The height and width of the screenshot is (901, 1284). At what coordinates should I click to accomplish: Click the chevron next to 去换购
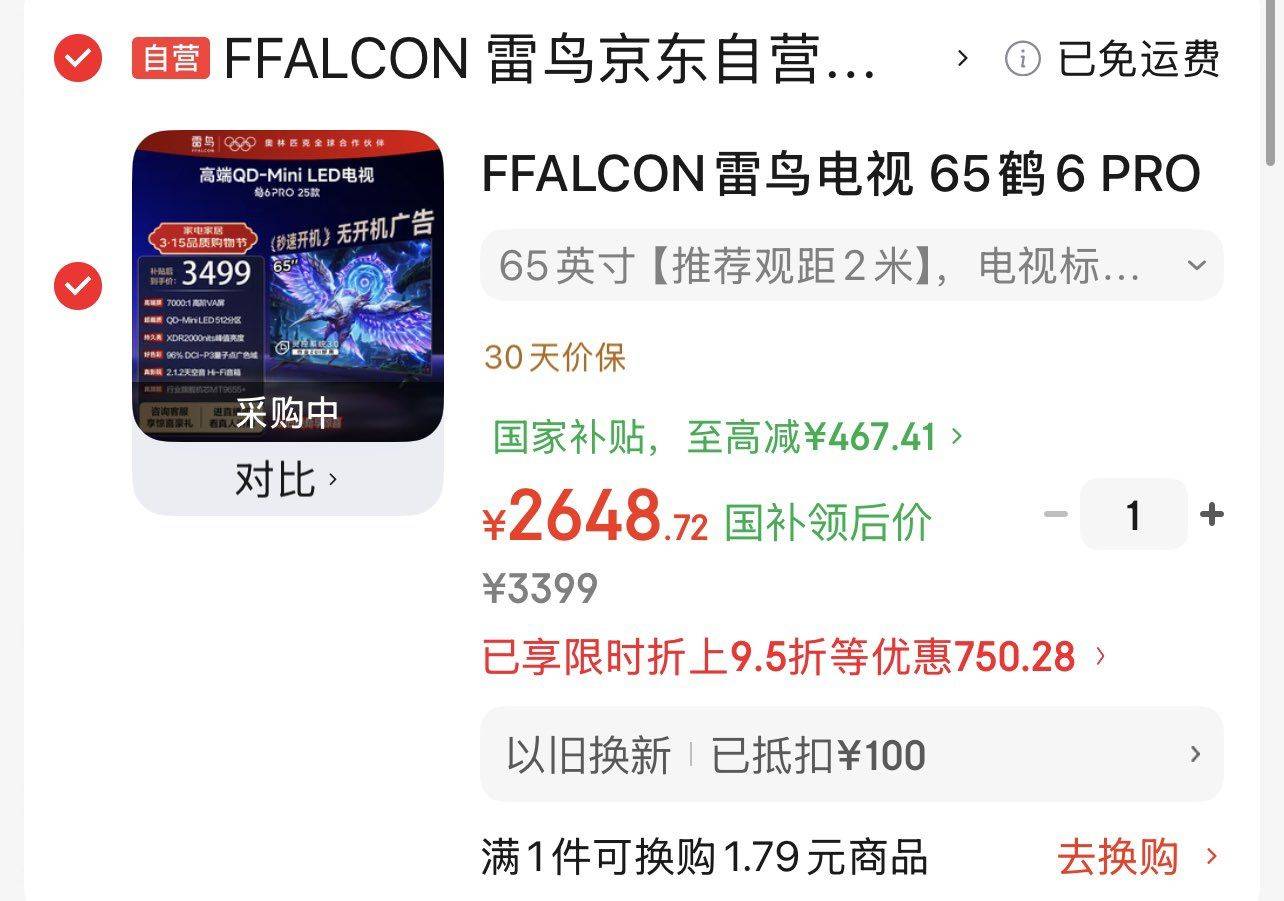coord(1212,857)
